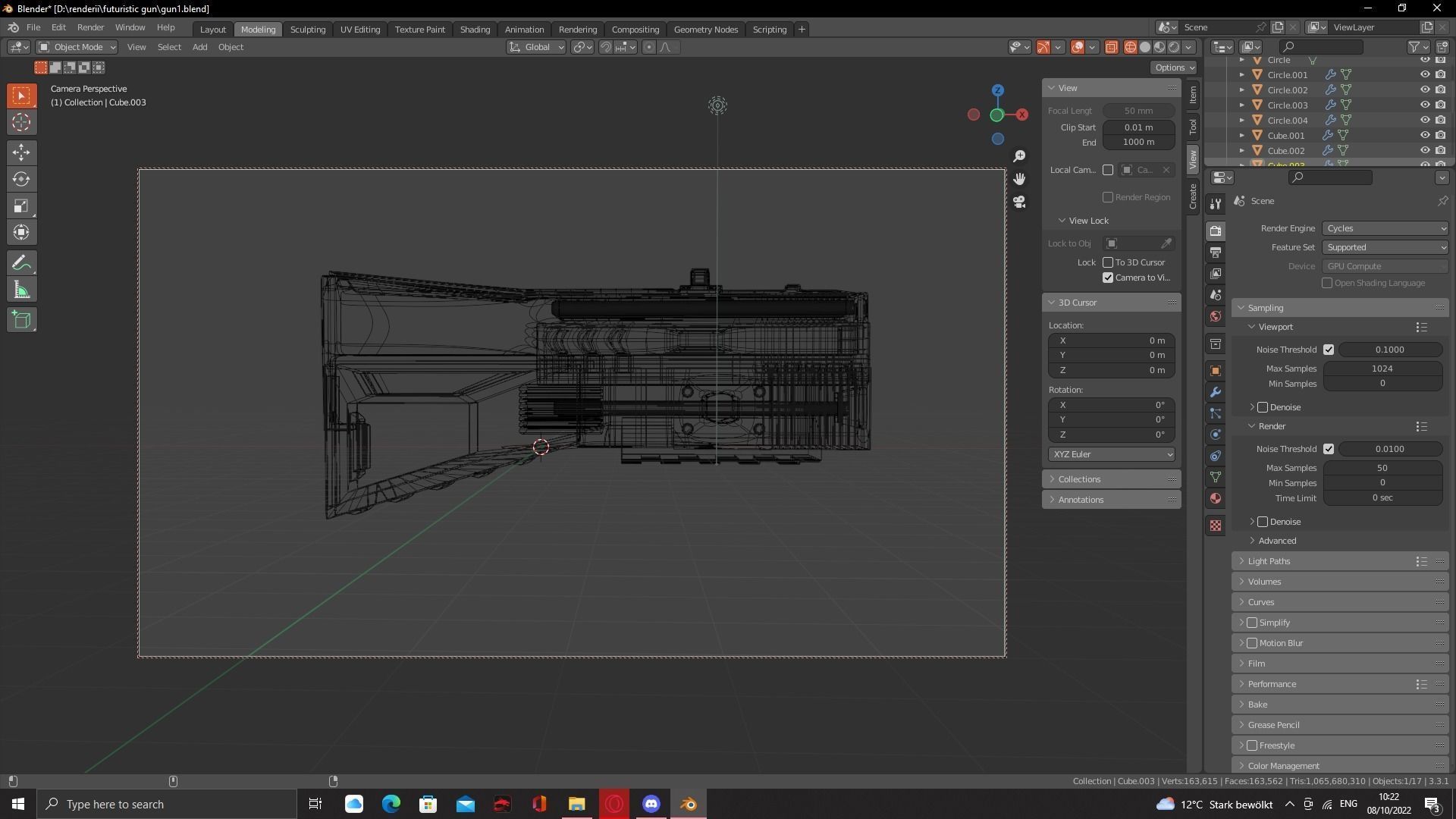Activate the Rotate tool
Screen dimensions: 1456x819
click(x=21, y=179)
